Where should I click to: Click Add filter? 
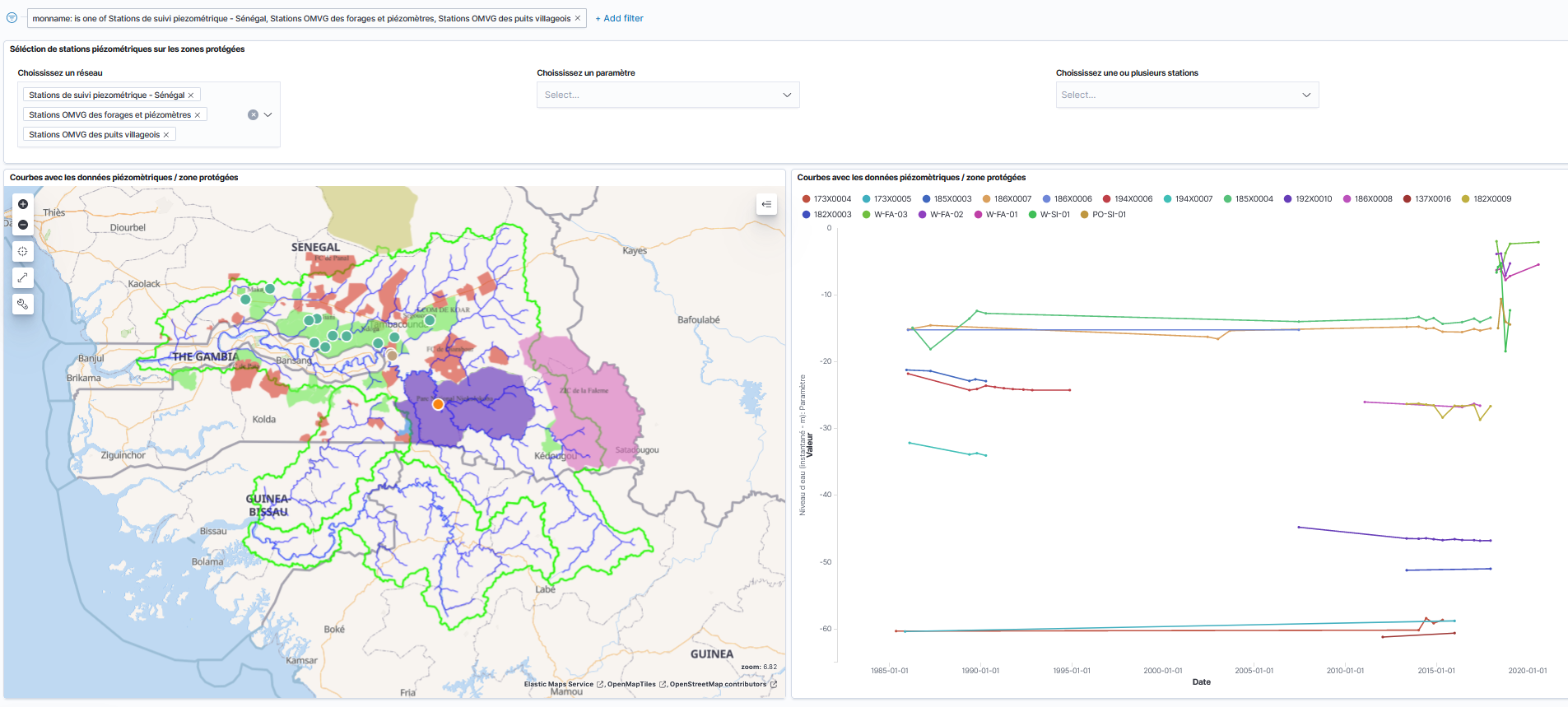[x=619, y=18]
